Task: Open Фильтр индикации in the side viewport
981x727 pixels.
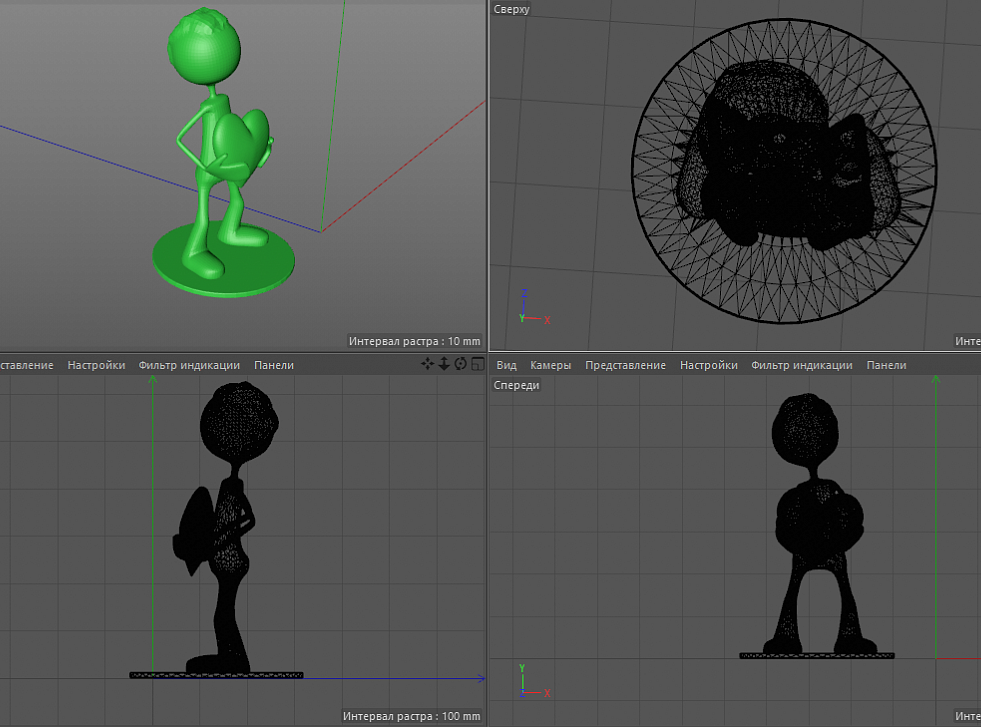Action: (x=189, y=366)
